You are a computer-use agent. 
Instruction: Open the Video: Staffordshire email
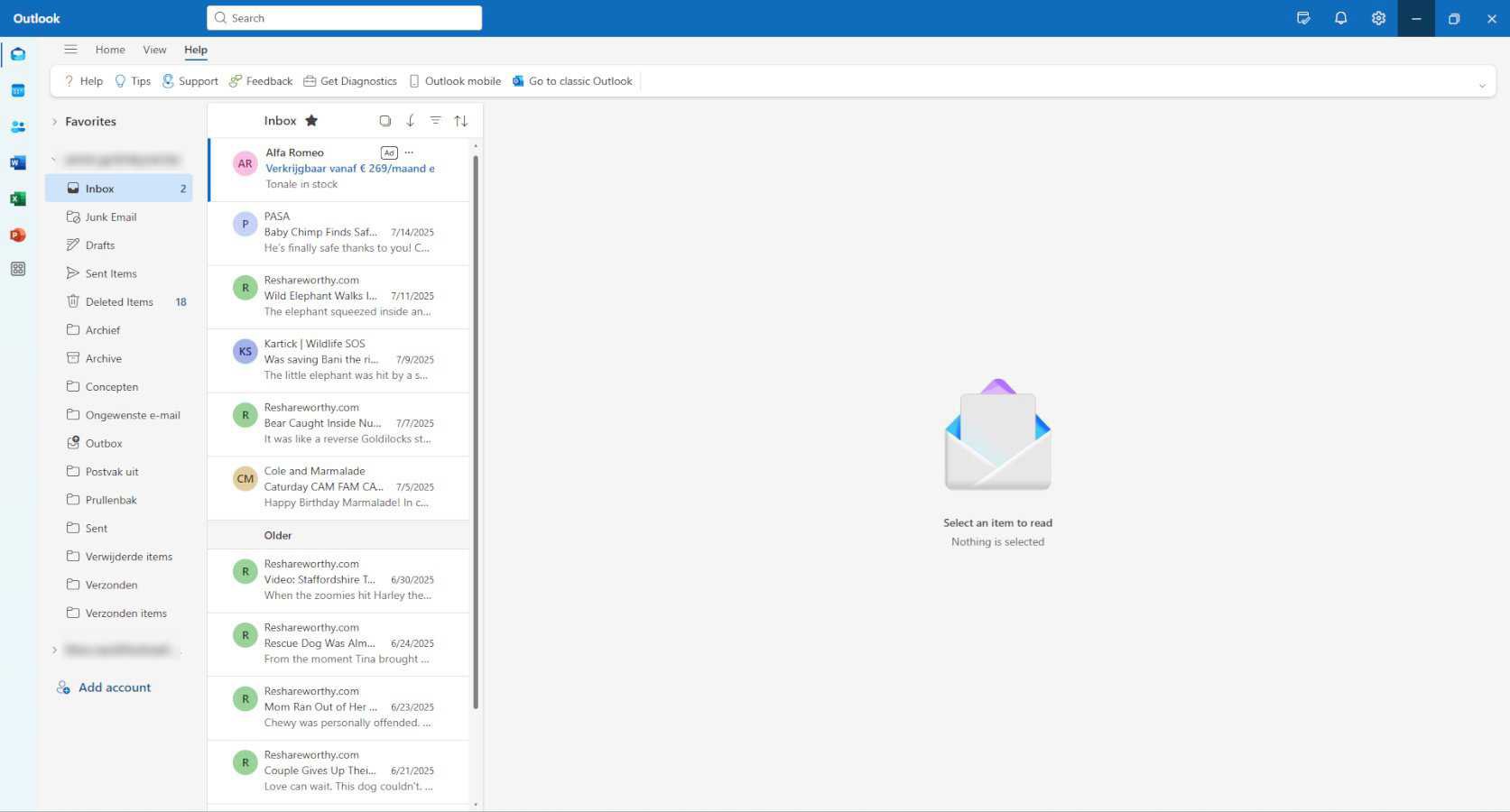pyautogui.click(x=338, y=580)
